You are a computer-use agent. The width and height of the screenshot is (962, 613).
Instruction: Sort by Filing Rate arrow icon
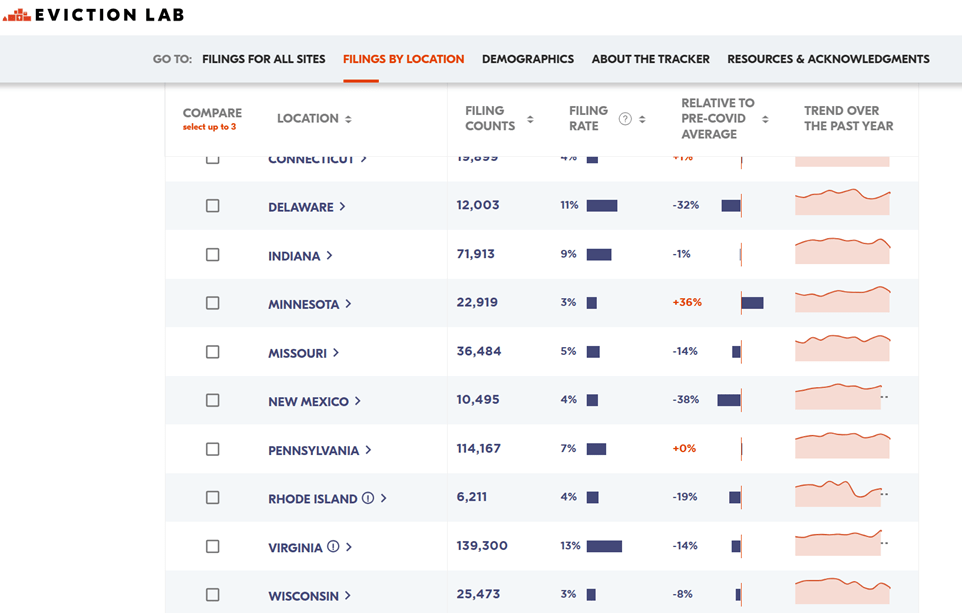pyautogui.click(x=642, y=119)
